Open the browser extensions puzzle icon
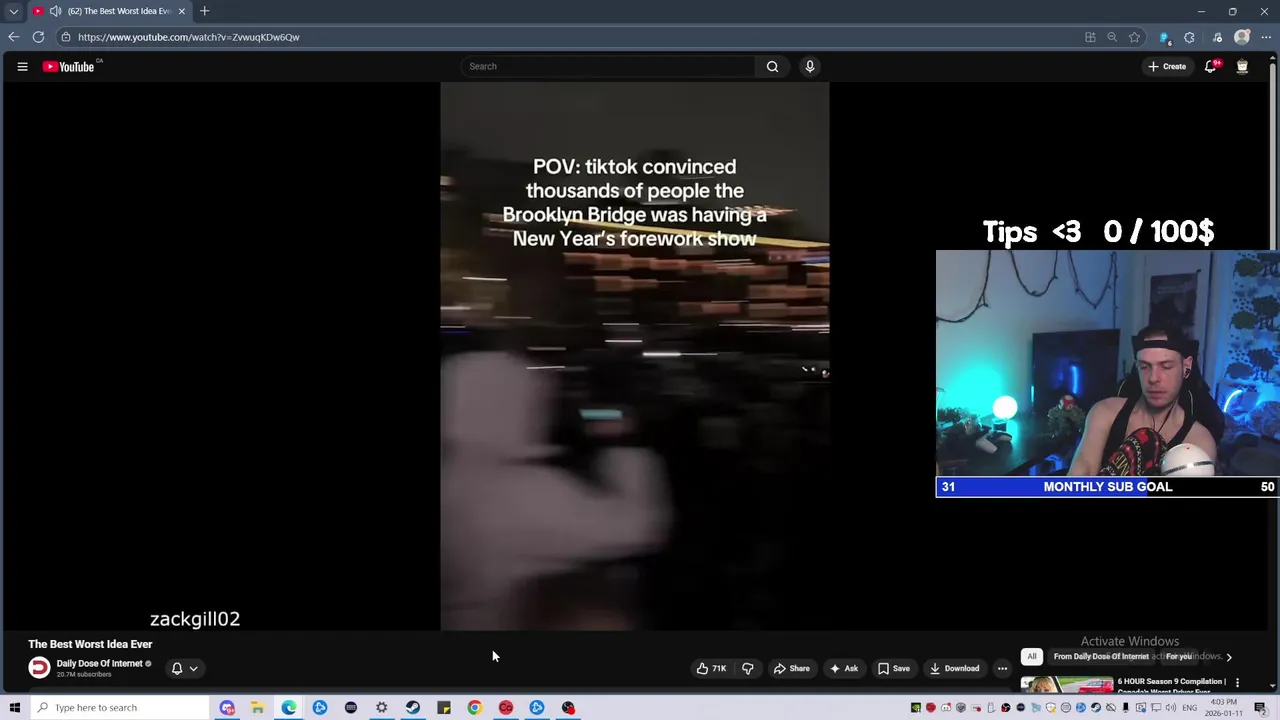 [x=1189, y=37]
